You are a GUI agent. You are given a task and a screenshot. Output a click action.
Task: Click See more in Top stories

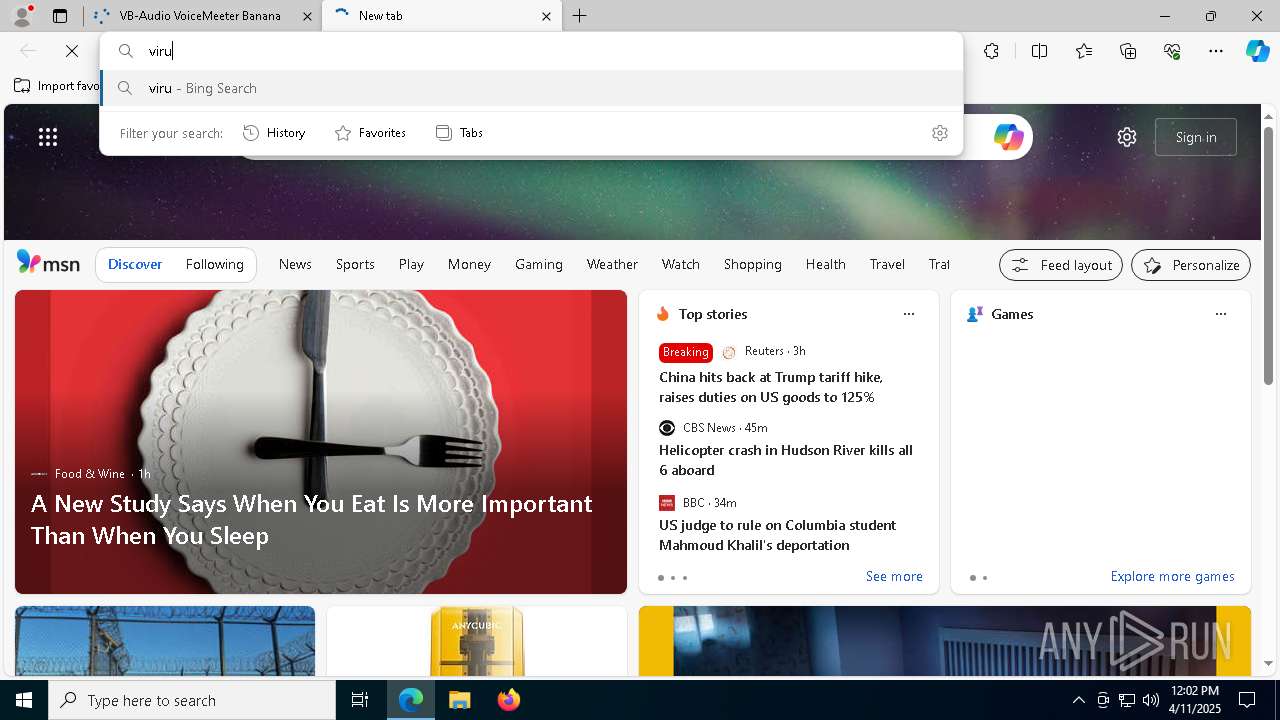(894, 577)
